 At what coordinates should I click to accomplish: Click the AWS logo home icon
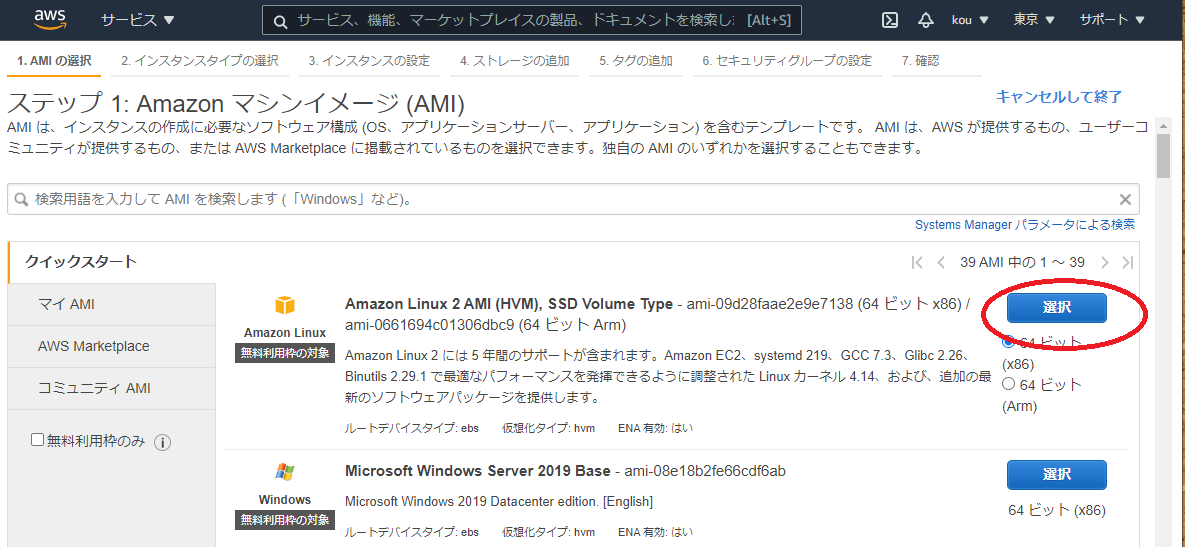click(x=51, y=20)
